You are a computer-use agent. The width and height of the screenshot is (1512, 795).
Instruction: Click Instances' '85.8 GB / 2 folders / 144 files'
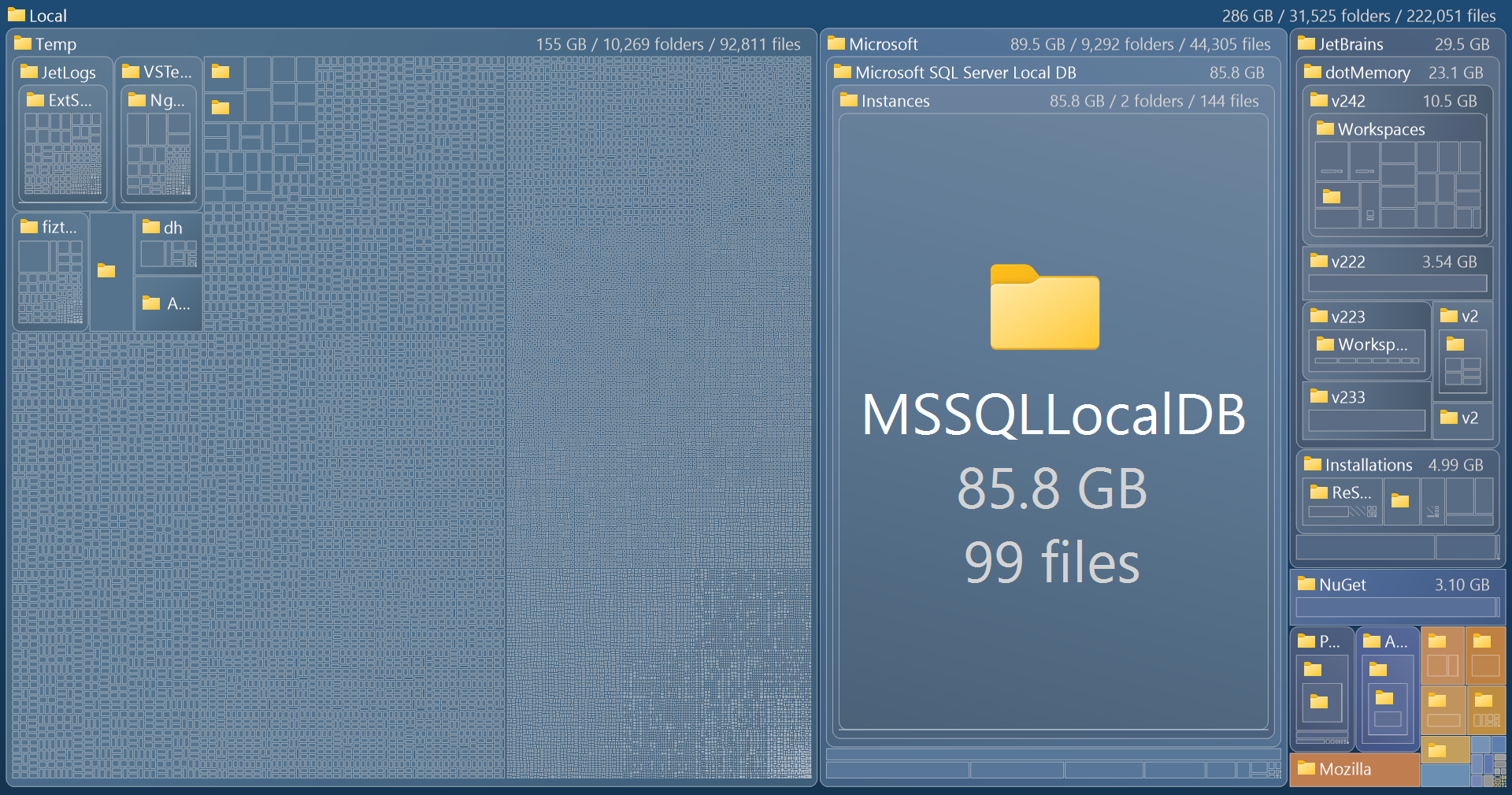click(1154, 101)
